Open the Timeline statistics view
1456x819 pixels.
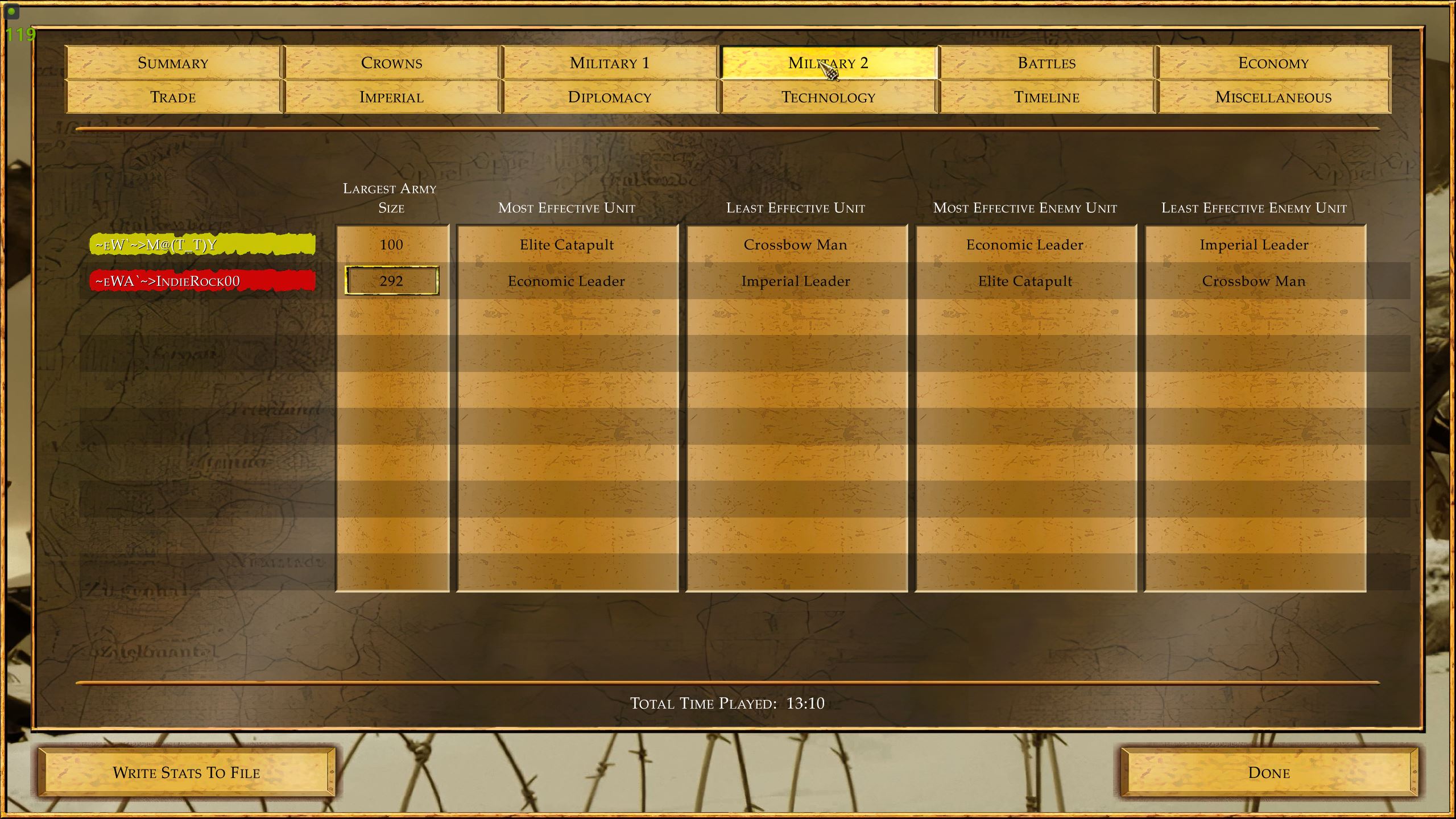[1046, 97]
